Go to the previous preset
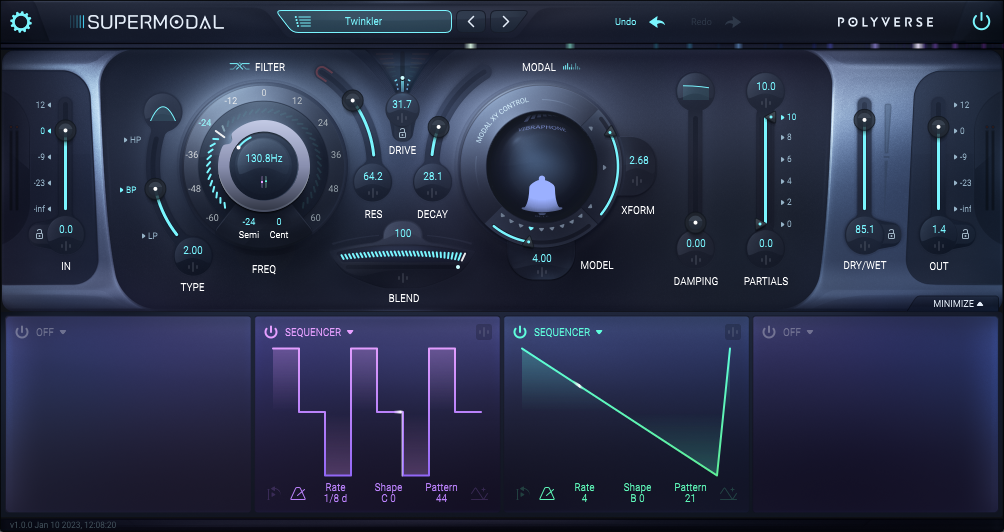The height and width of the screenshot is (532, 1004). (472, 21)
